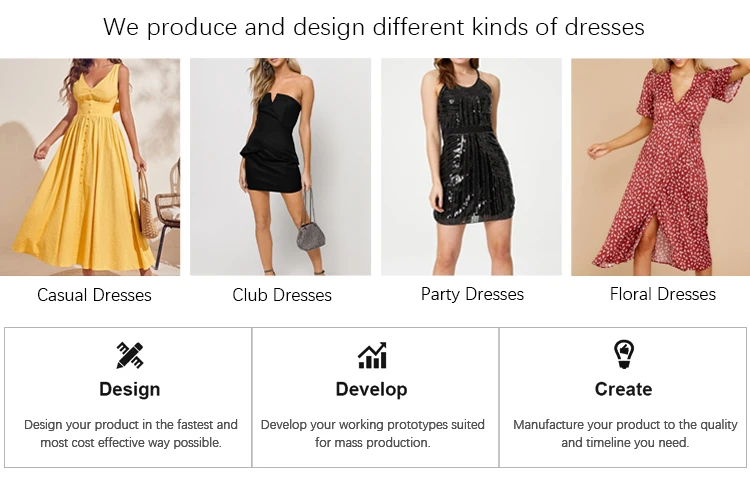Click the Develop card prototypes description
Image resolution: width=750 pixels, height=500 pixels.
point(373,433)
